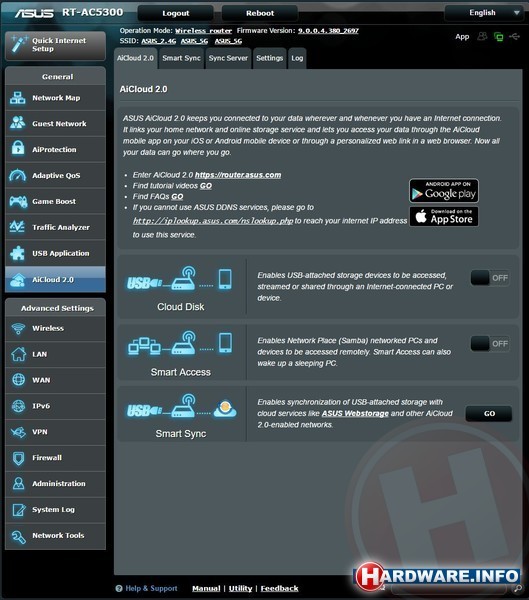The image size is (529, 600).
Task: Click the VPN icon in the sidebar
Action: (x=18, y=432)
